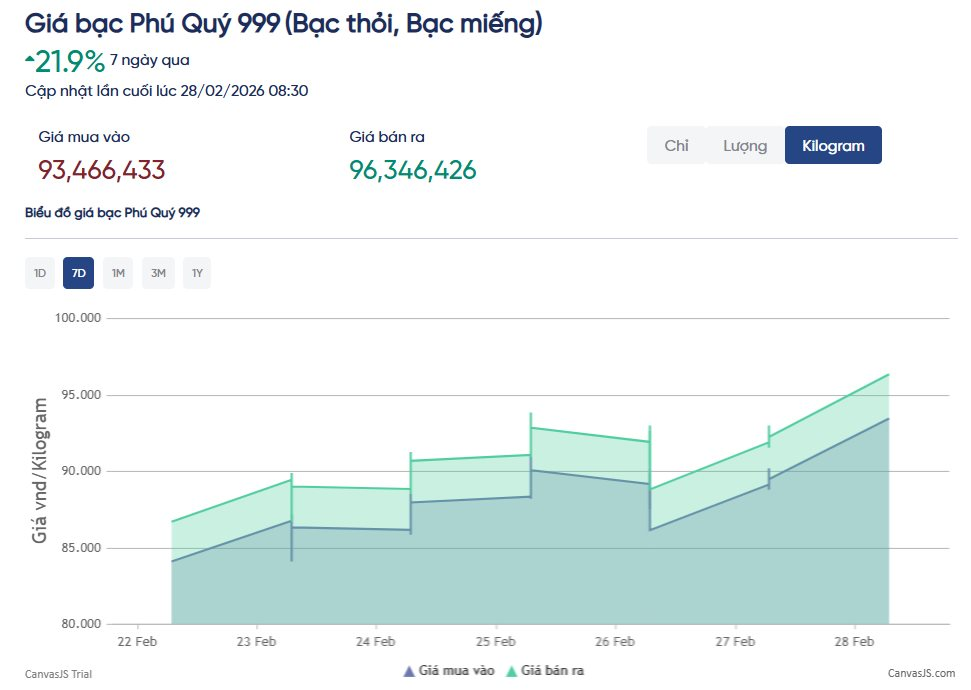This screenshot has width=971, height=690.
Task: Switch the chart to 3M view
Action: tap(157, 272)
